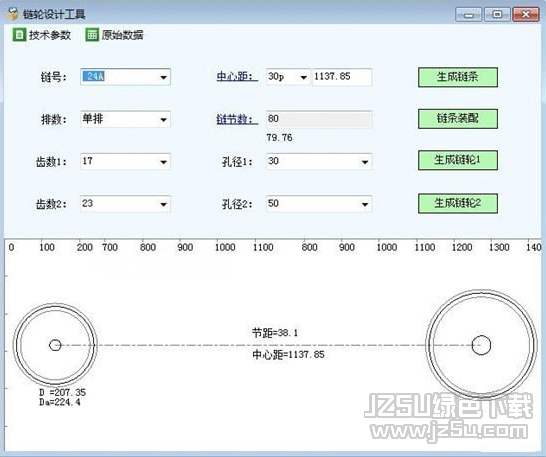Expand the 孔径2 dropdown showing 50
Viewport: 546px width, 457px height.
coord(319,204)
